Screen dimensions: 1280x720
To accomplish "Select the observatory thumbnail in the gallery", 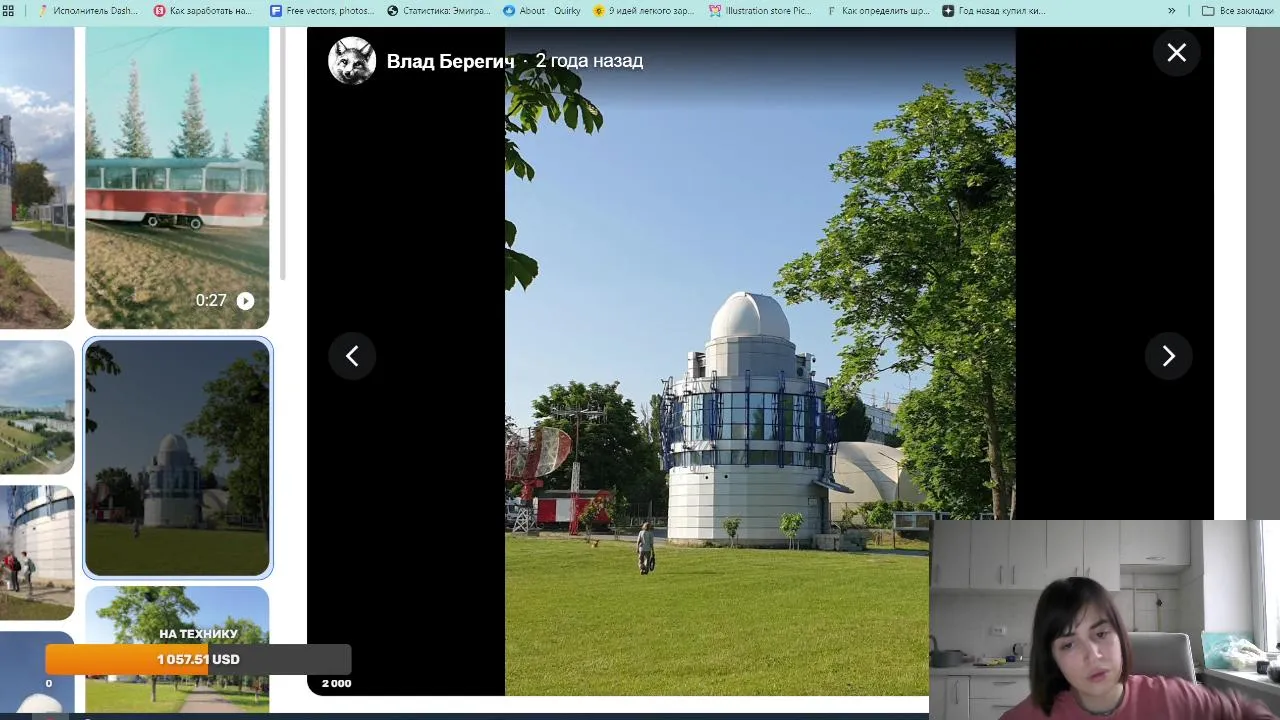I will [x=177, y=458].
